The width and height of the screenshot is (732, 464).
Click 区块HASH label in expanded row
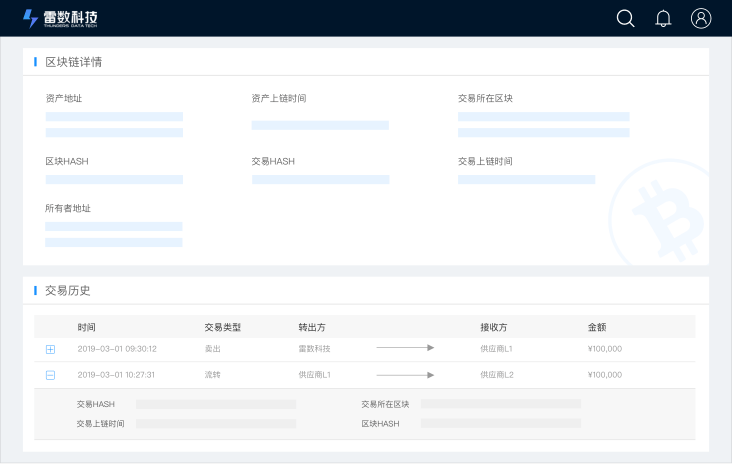[x=380, y=424]
